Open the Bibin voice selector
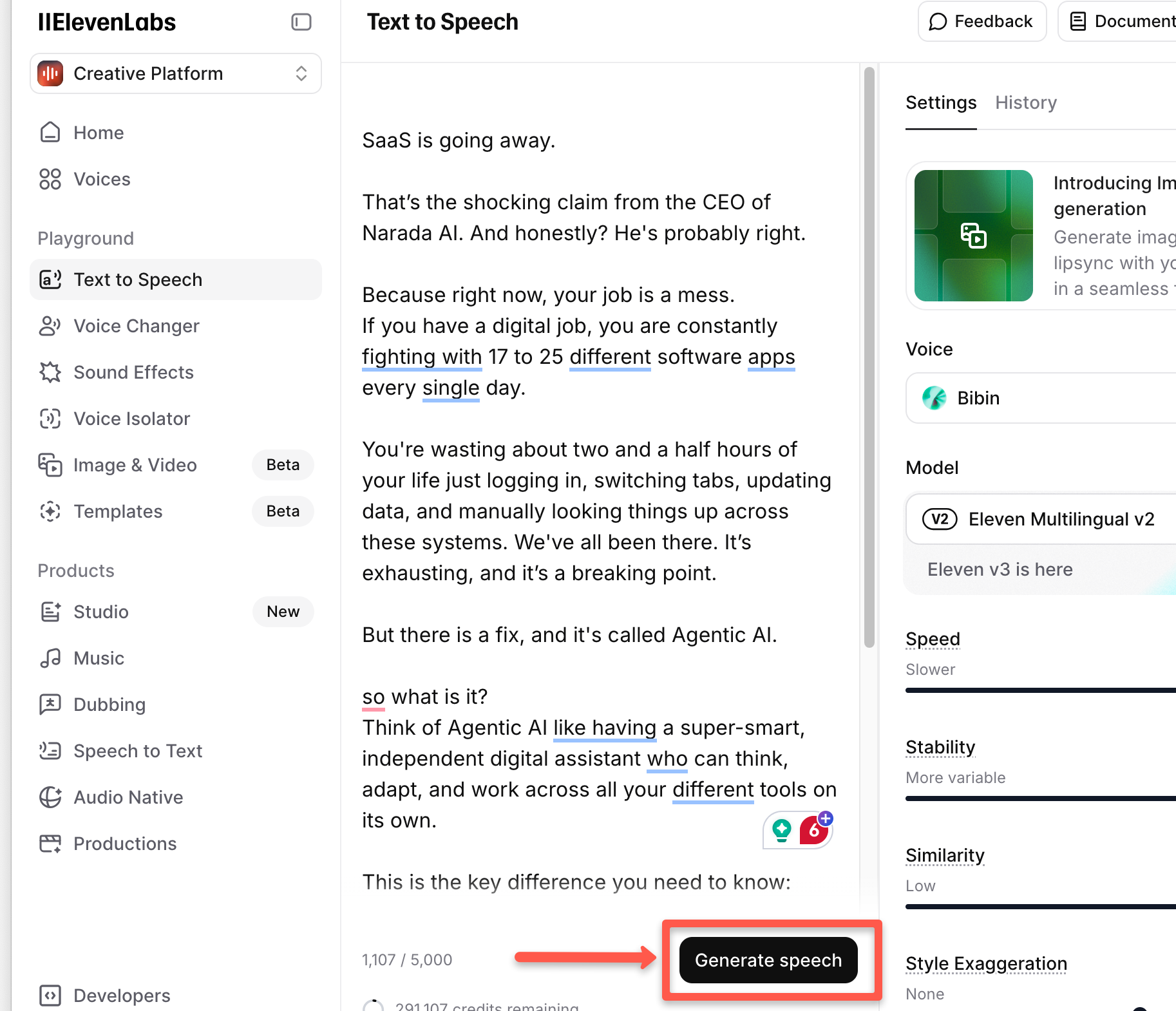Screen dimensions: 1176x1011 (1039, 398)
